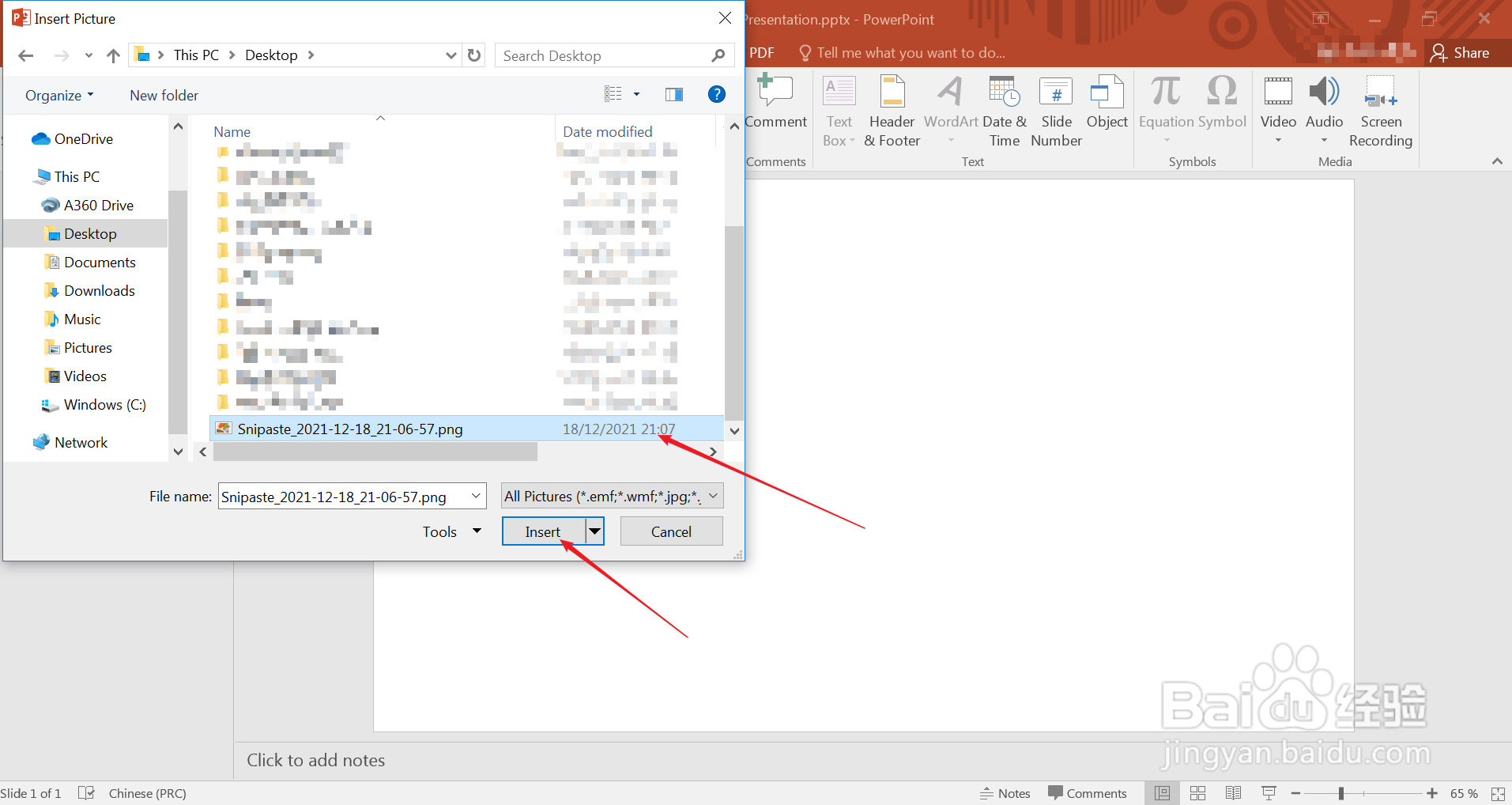Open the Insert button dropdown arrow
Image resolution: width=1512 pixels, height=805 pixels.
point(595,531)
